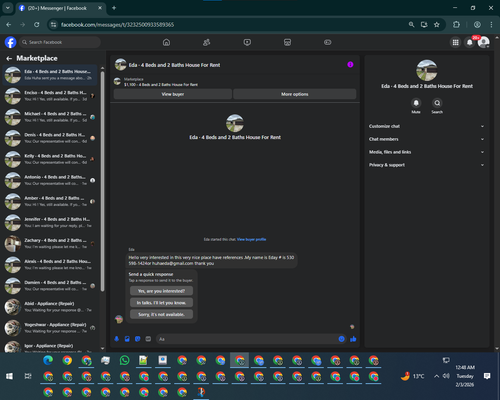This screenshot has width=500, height=400.
Task: Send quick reply 'In talks. I'll let you know.'
Action: tap(161, 303)
